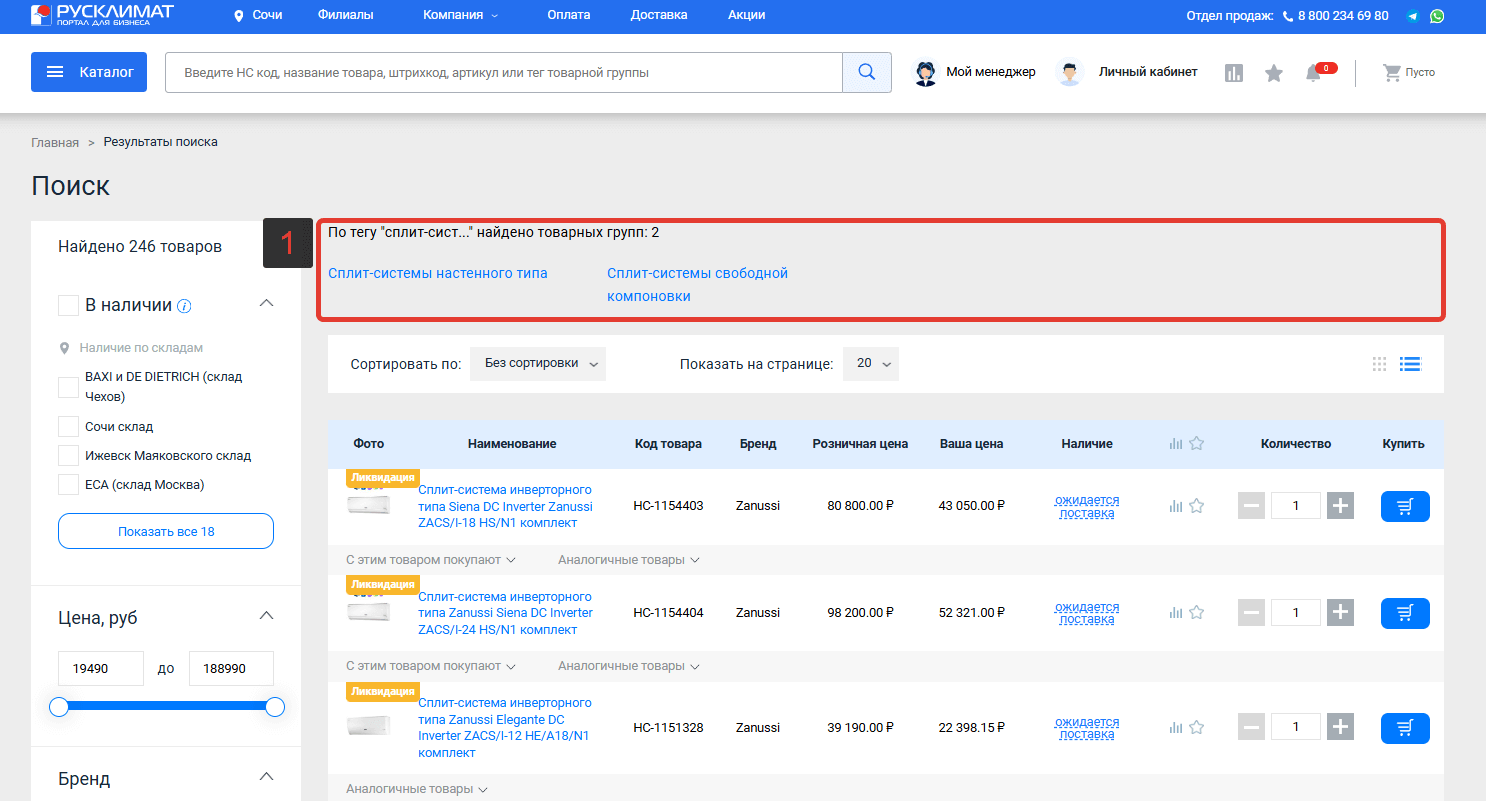Screen dimensions: 1486x801
Task: Buy HC-1154404 with the cart button
Action: pos(1405,613)
